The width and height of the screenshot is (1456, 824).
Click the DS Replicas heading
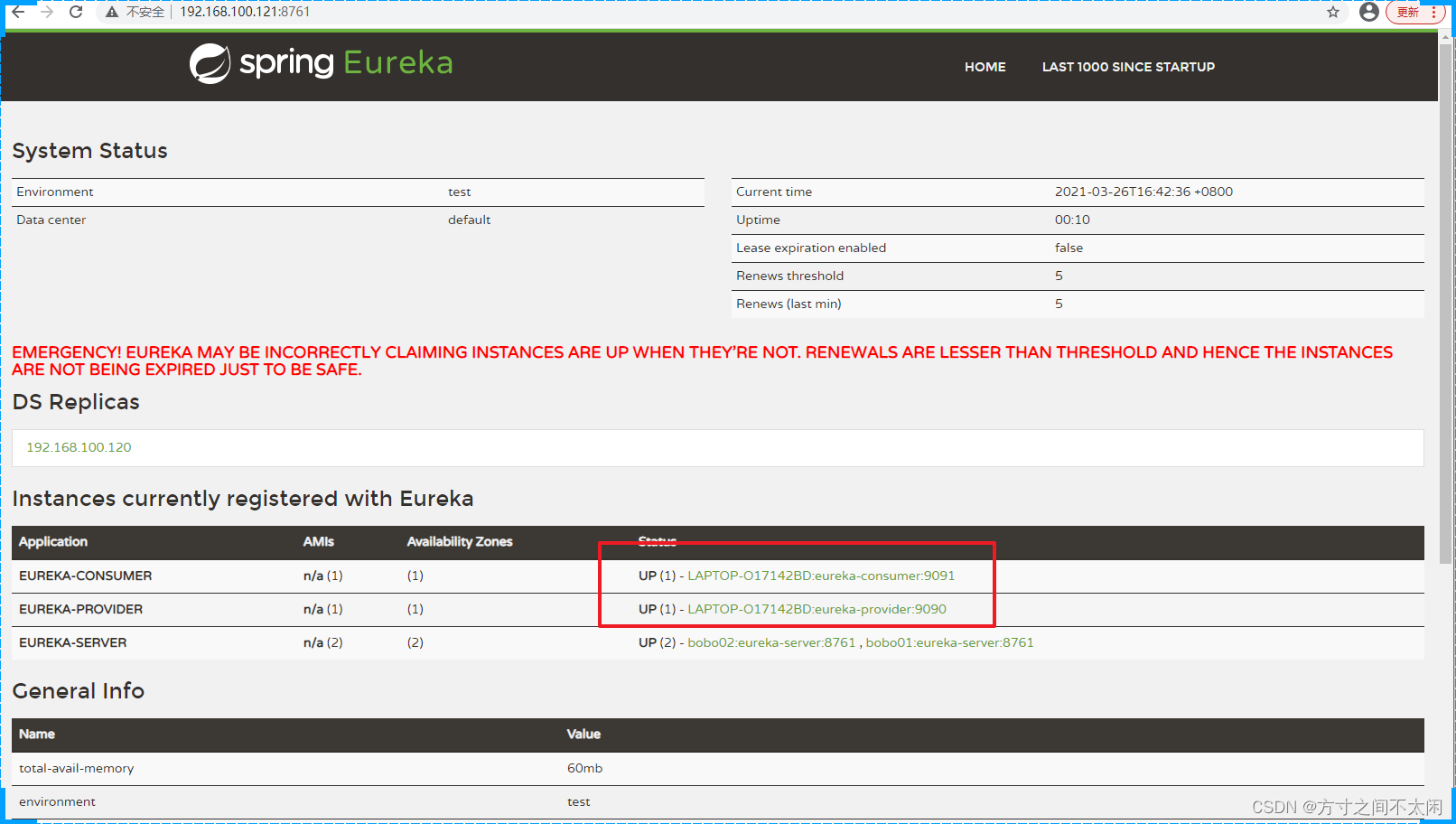pos(76,402)
